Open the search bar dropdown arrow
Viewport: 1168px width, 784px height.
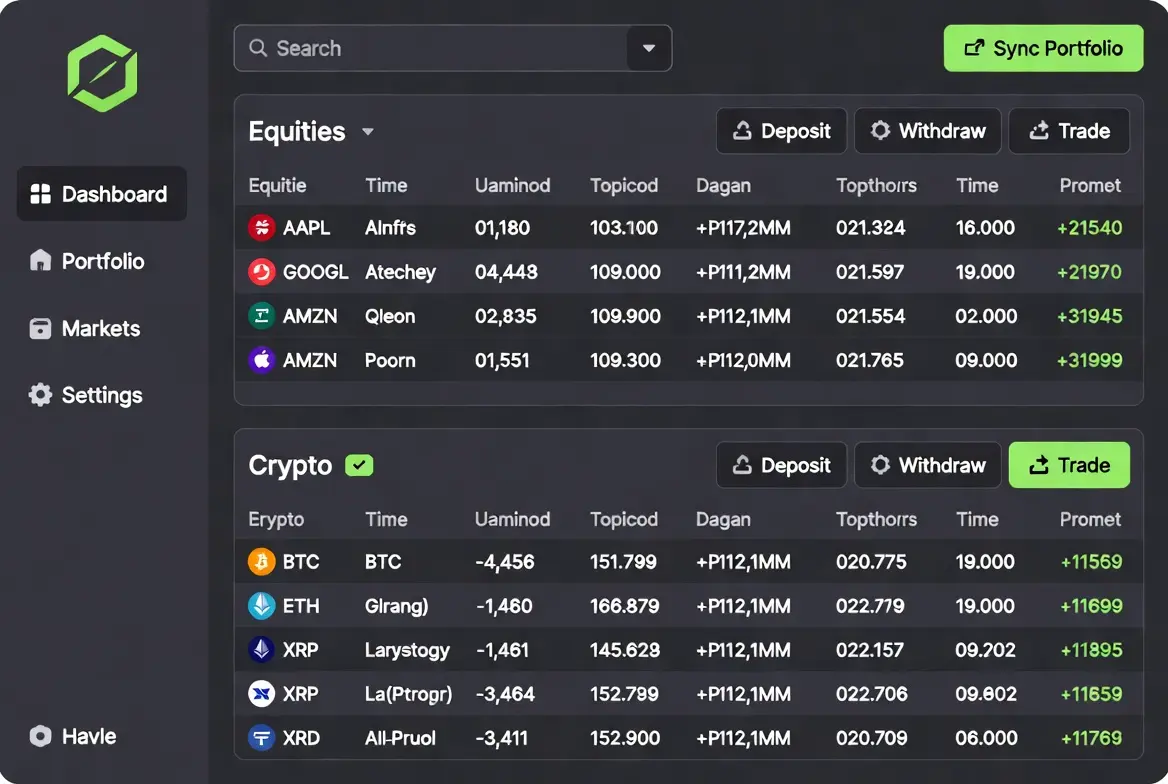[x=649, y=48]
